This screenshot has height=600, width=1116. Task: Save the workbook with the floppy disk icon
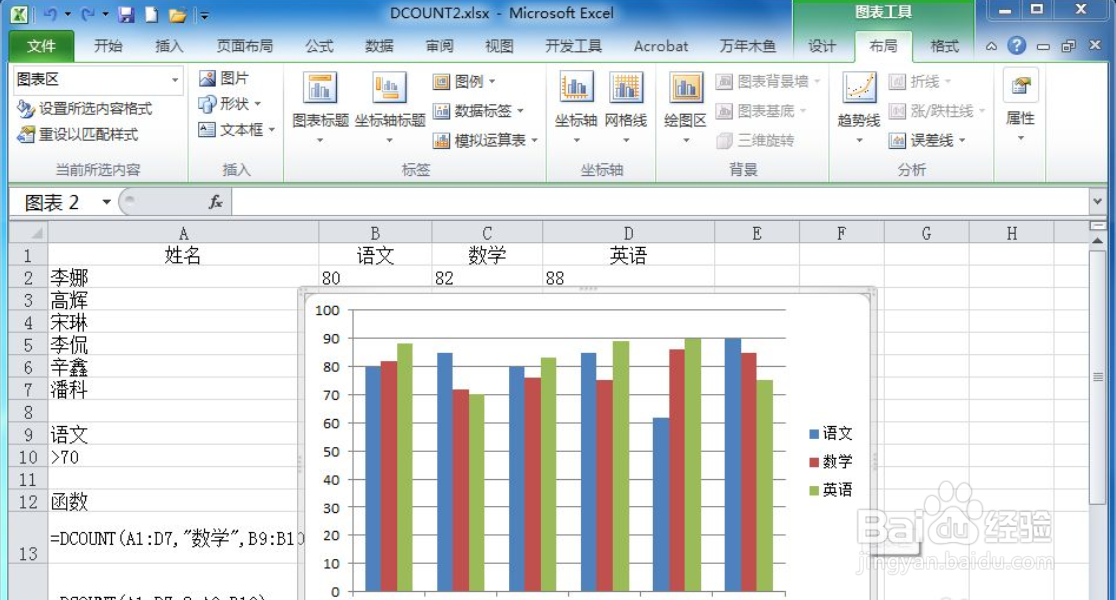click(x=126, y=14)
